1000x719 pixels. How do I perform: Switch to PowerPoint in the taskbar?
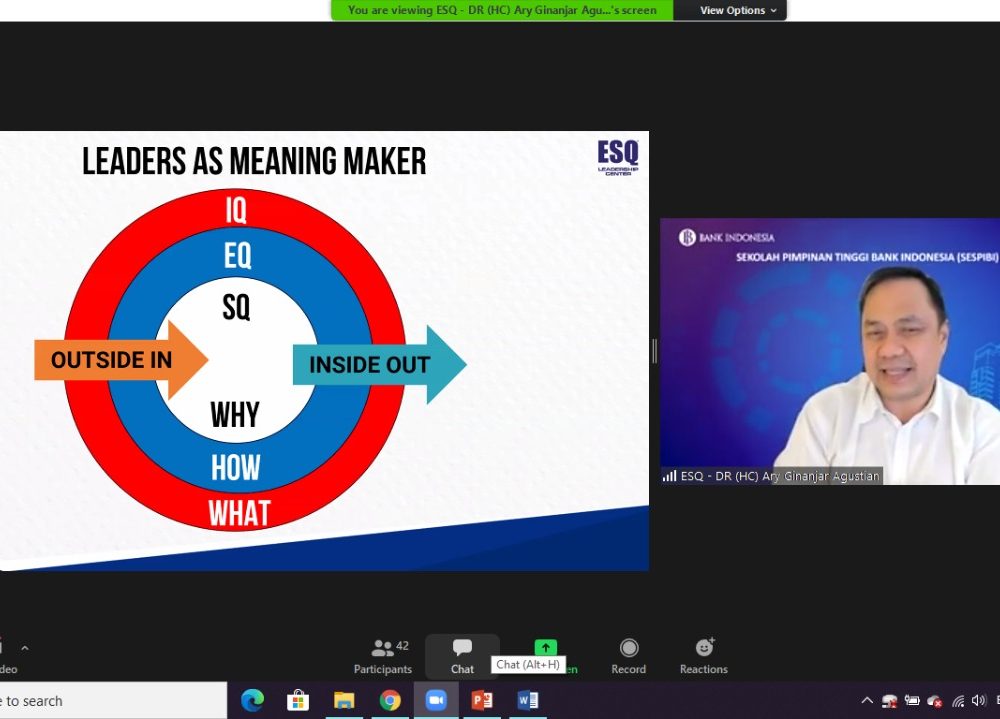pyautogui.click(x=482, y=701)
